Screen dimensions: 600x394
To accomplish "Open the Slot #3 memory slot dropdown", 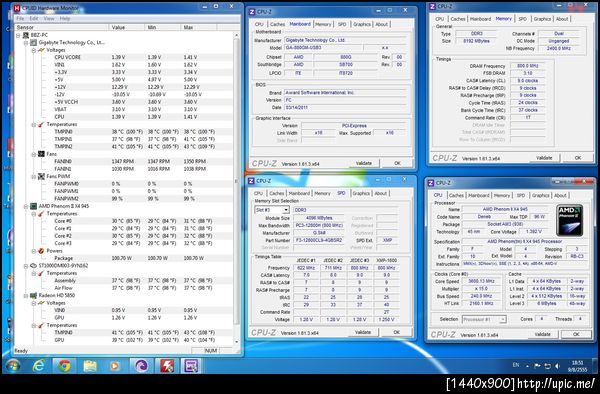I will [x=286, y=210].
